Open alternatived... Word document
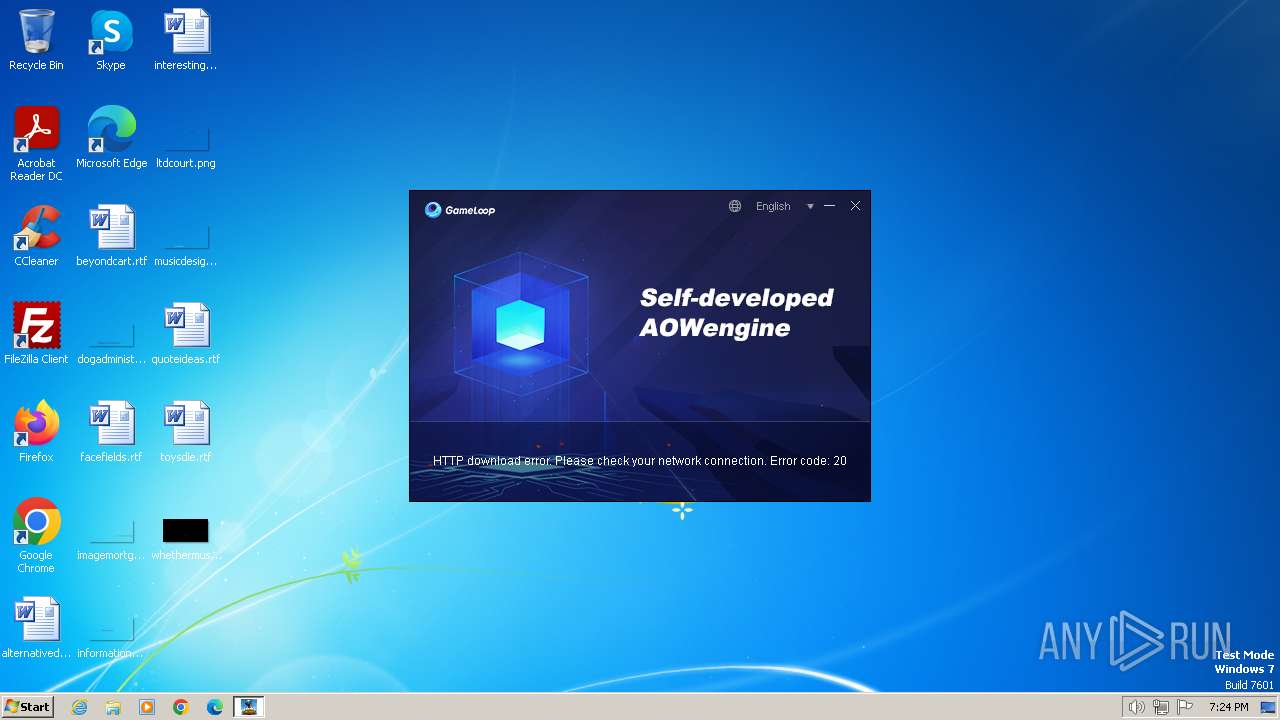 pyautogui.click(x=36, y=628)
